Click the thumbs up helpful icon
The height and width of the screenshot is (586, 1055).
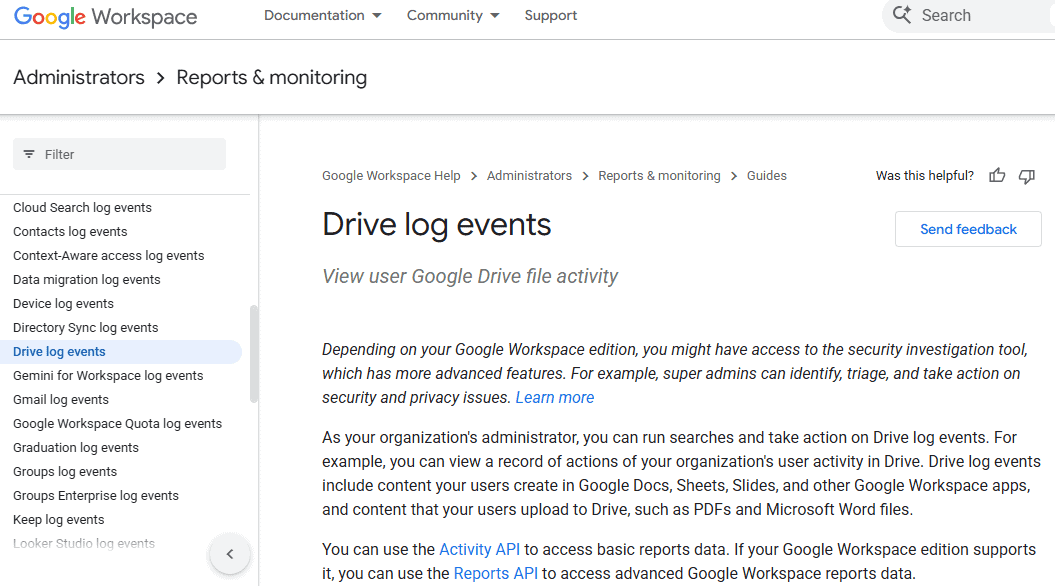[997, 176]
